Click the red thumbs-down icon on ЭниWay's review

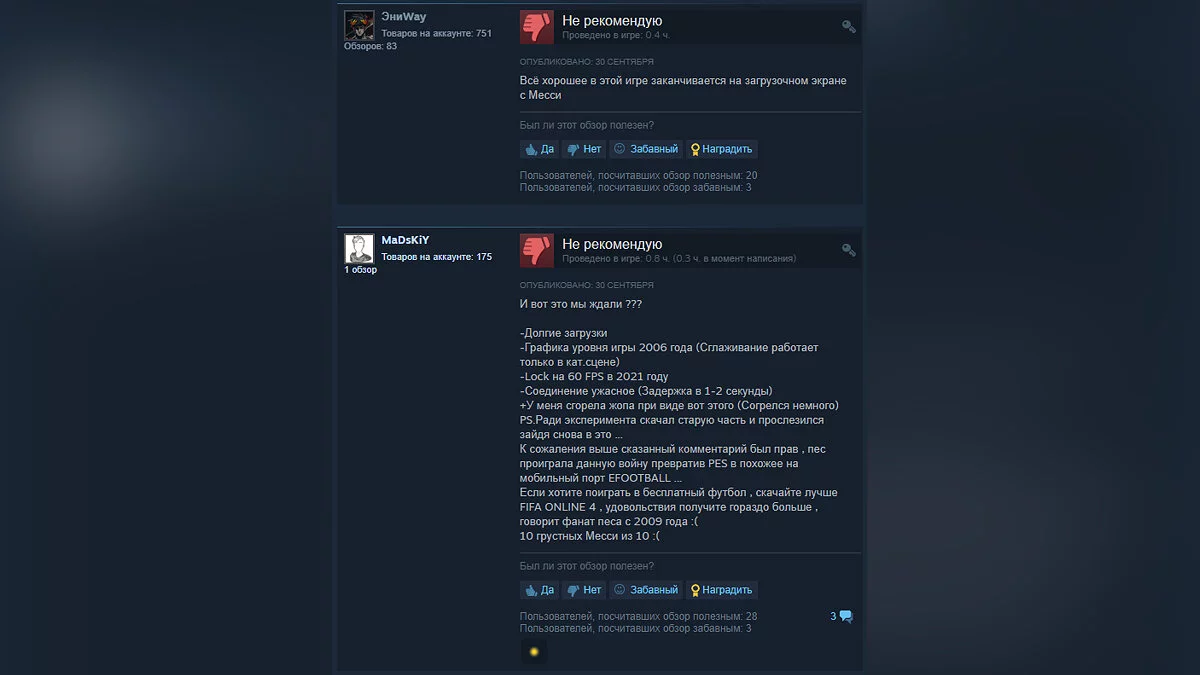pyautogui.click(x=536, y=27)
